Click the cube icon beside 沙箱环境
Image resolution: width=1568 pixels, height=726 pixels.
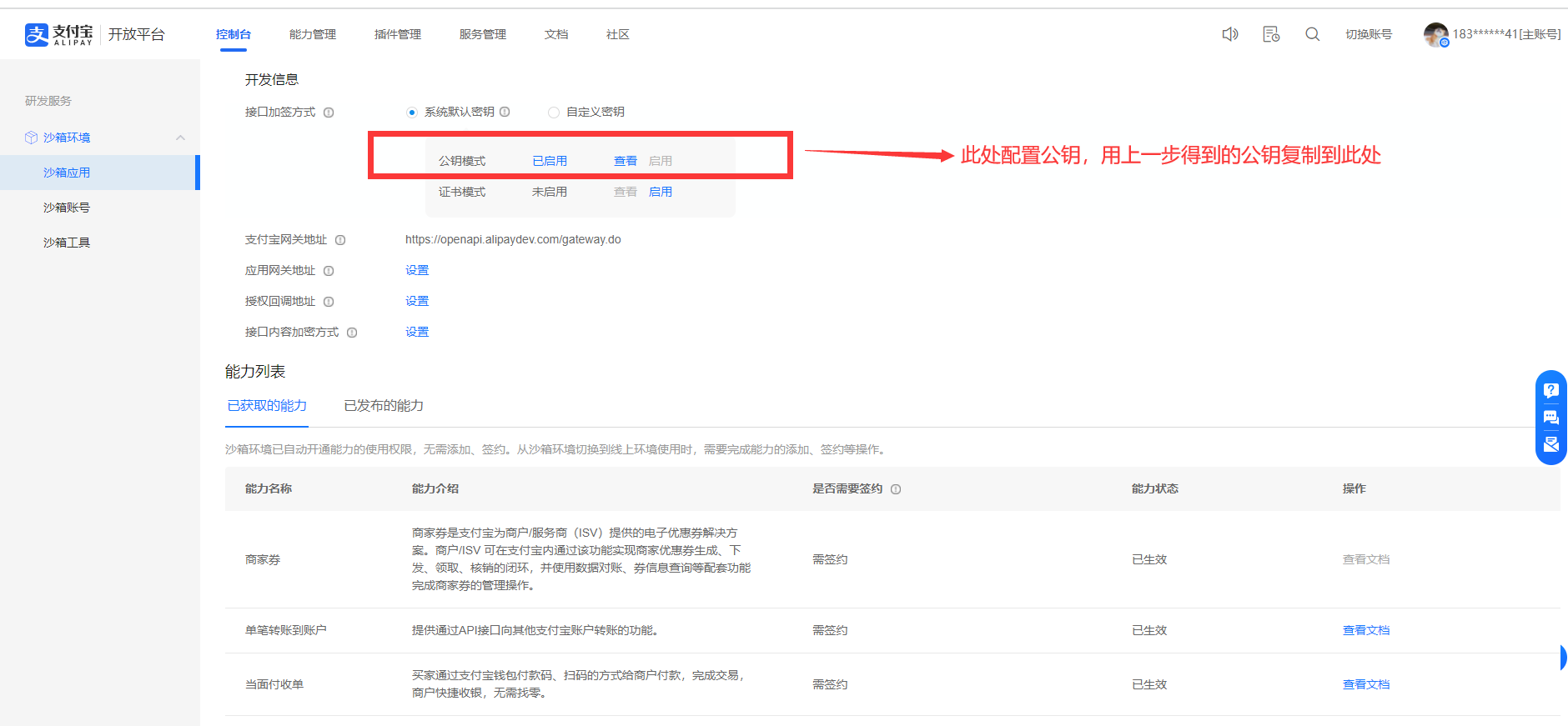pyautogui.click(x=31, y=138)
